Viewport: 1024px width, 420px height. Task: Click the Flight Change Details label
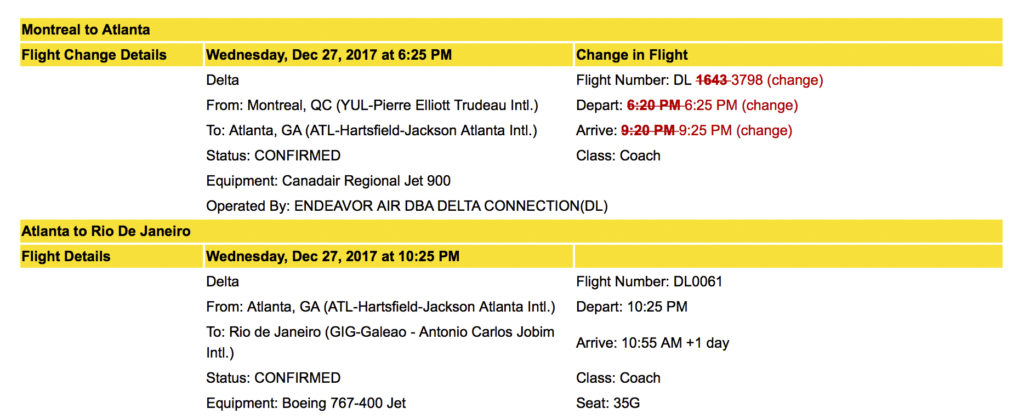pos(94,54)
